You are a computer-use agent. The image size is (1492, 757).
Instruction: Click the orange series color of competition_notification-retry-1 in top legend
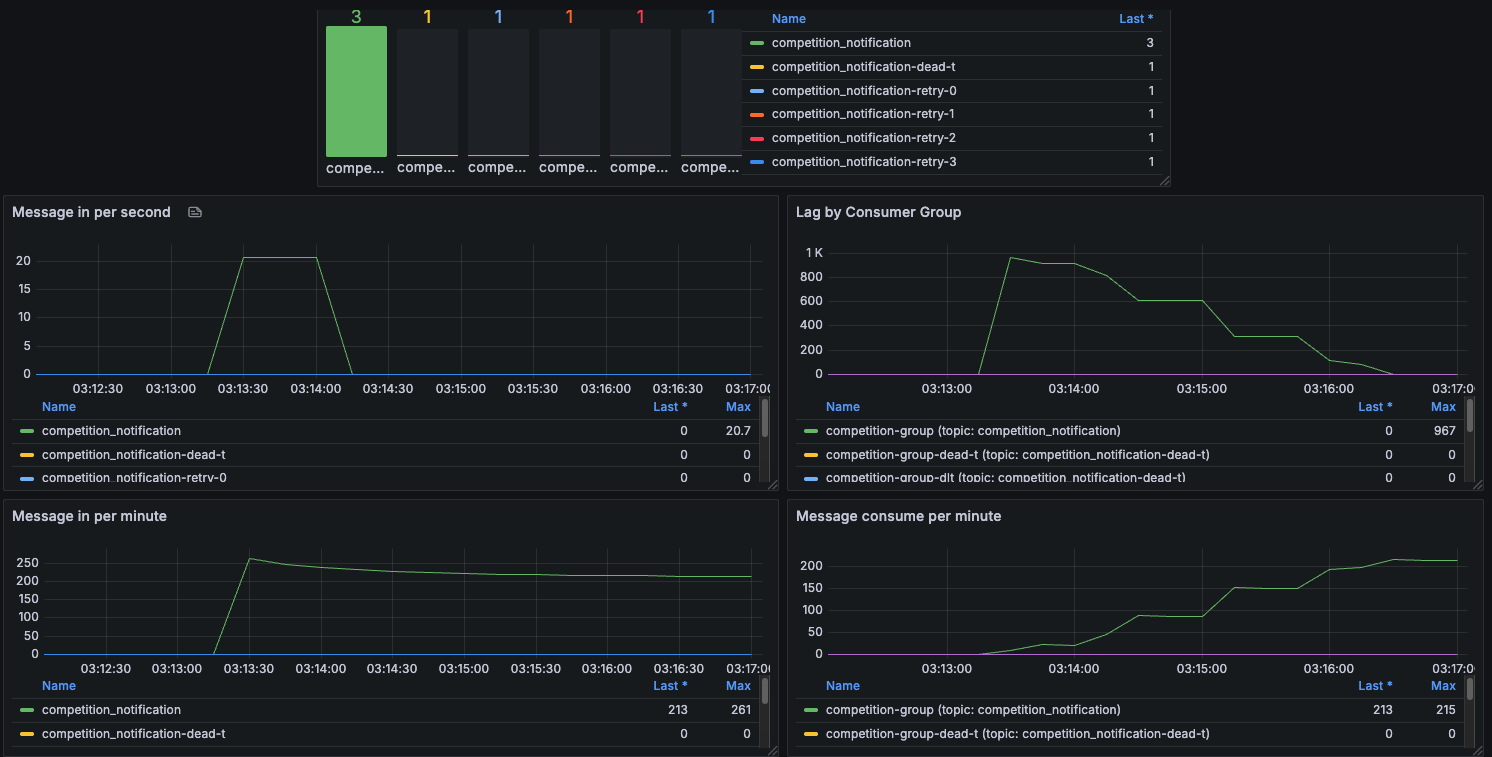coord(757,114)
